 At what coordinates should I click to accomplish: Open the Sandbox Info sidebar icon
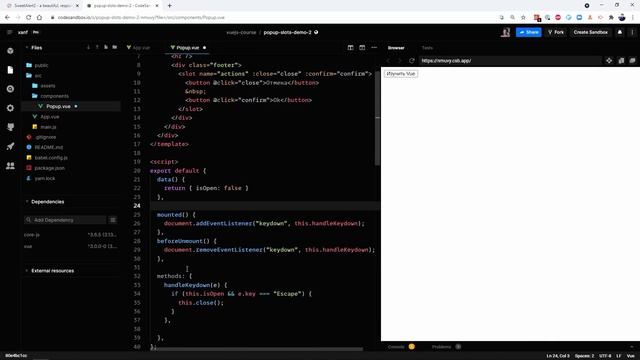coord(10,51)
